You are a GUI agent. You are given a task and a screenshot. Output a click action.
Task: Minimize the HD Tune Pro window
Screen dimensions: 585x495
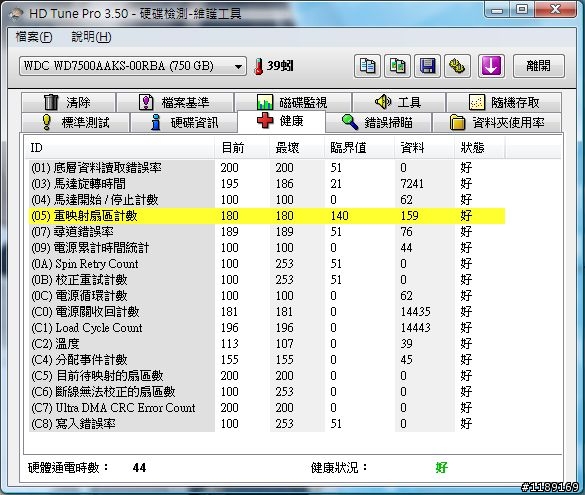pos(497,9)
